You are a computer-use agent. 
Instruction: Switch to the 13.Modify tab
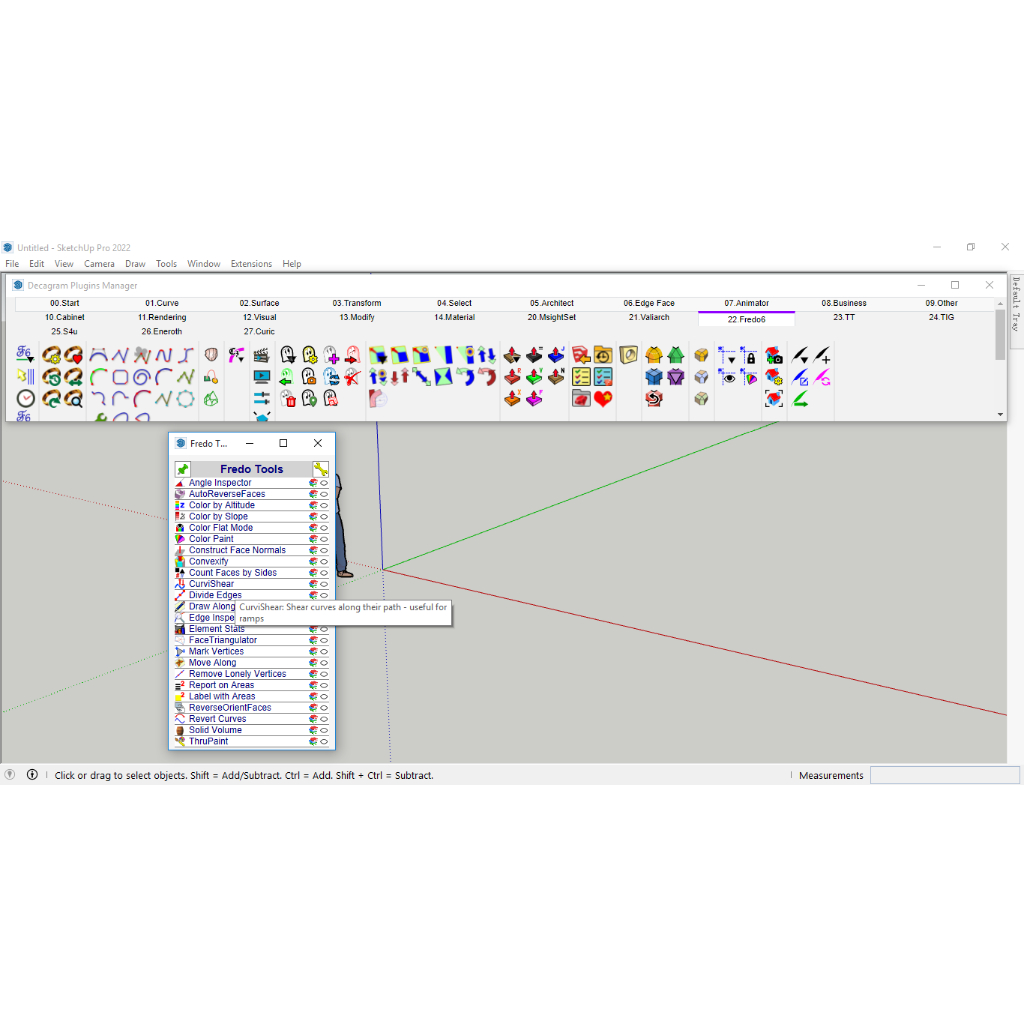(x=357, y=317)
